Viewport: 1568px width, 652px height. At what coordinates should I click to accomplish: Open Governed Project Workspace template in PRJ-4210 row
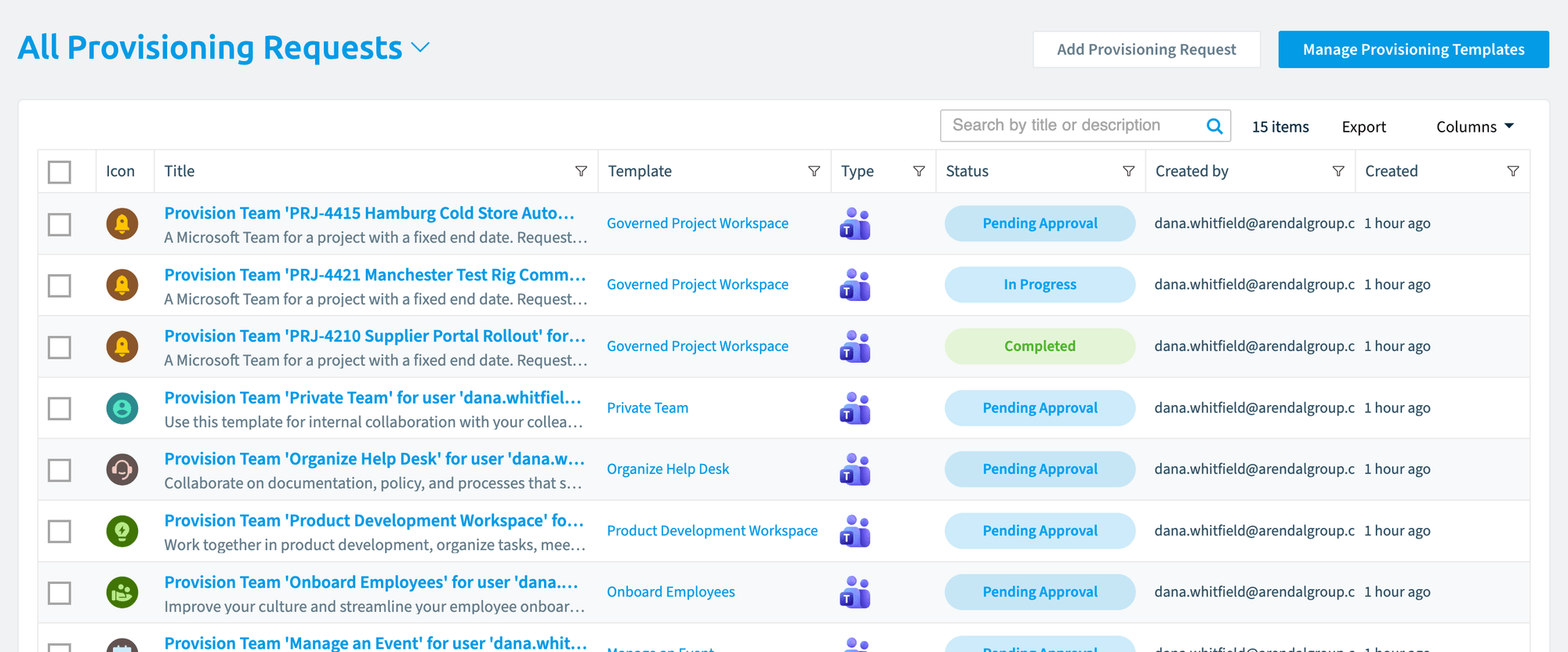[698, 346]
